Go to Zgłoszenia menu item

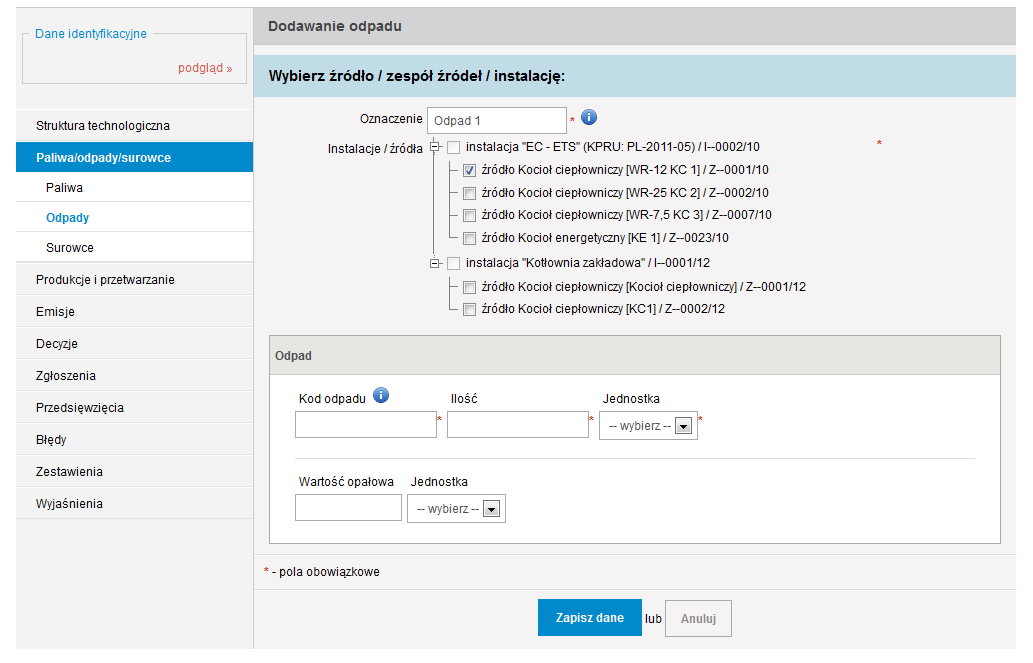coord(134,376)
